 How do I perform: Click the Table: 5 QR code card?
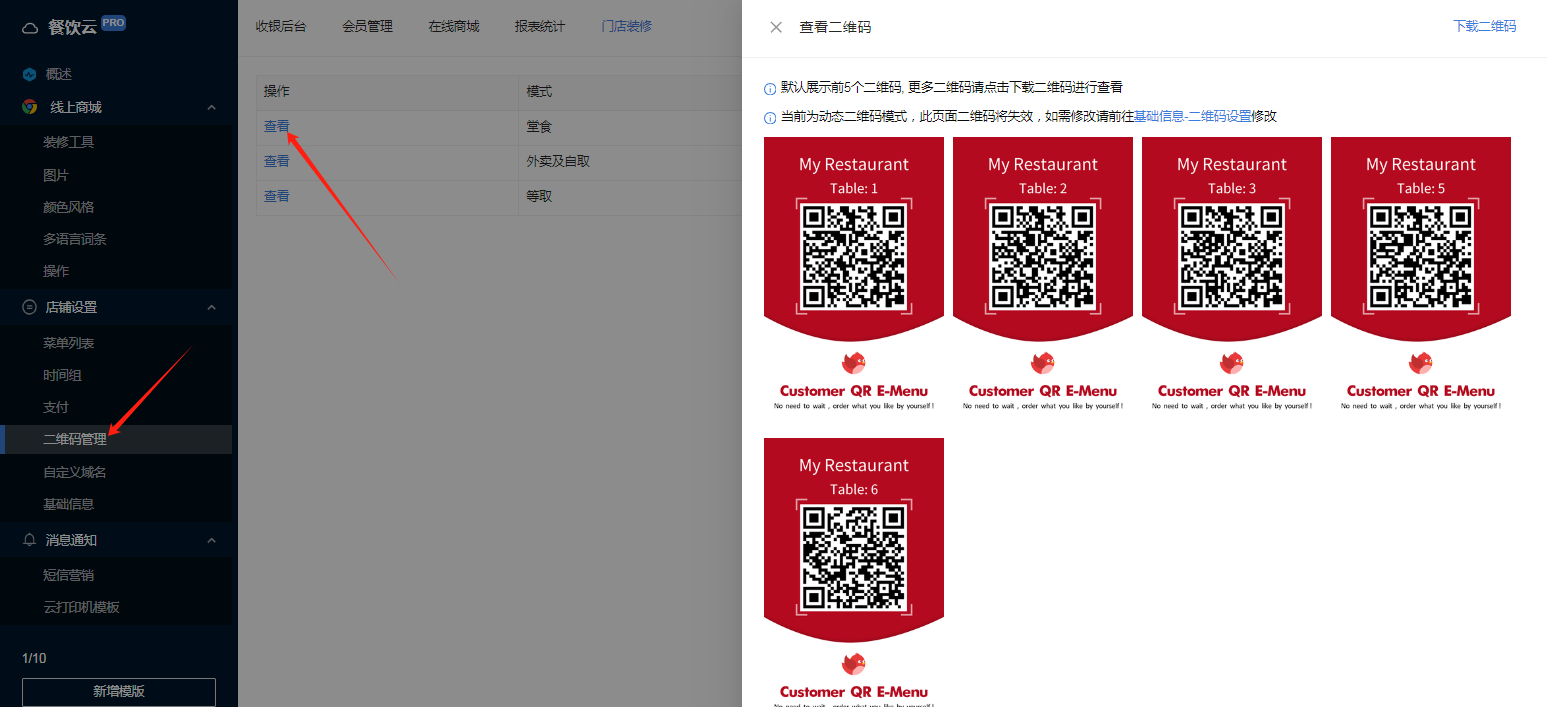tap(1421, 275)
